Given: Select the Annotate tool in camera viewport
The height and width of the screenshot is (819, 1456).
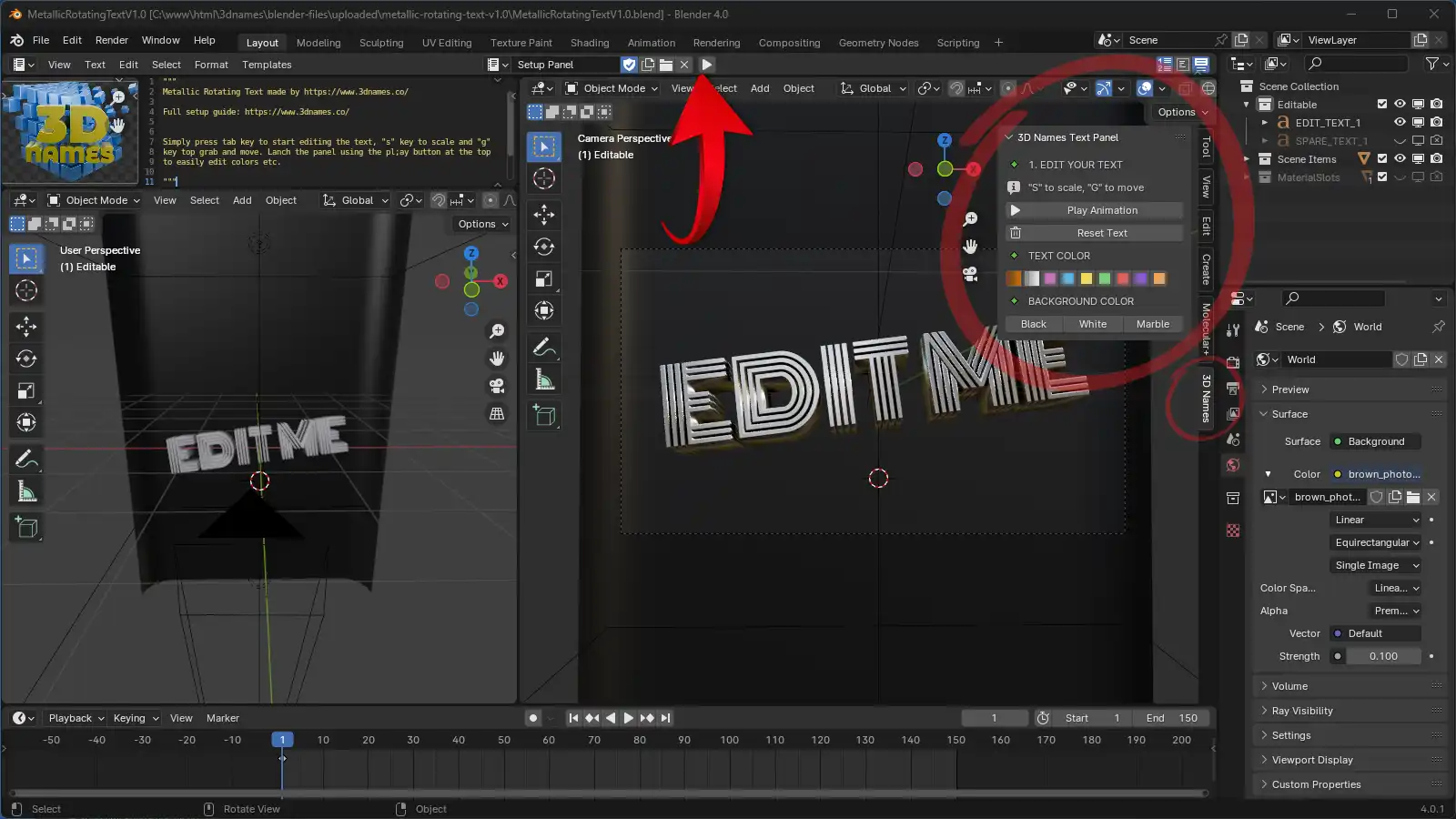Looking at the screenshot, I should (544, 347).
